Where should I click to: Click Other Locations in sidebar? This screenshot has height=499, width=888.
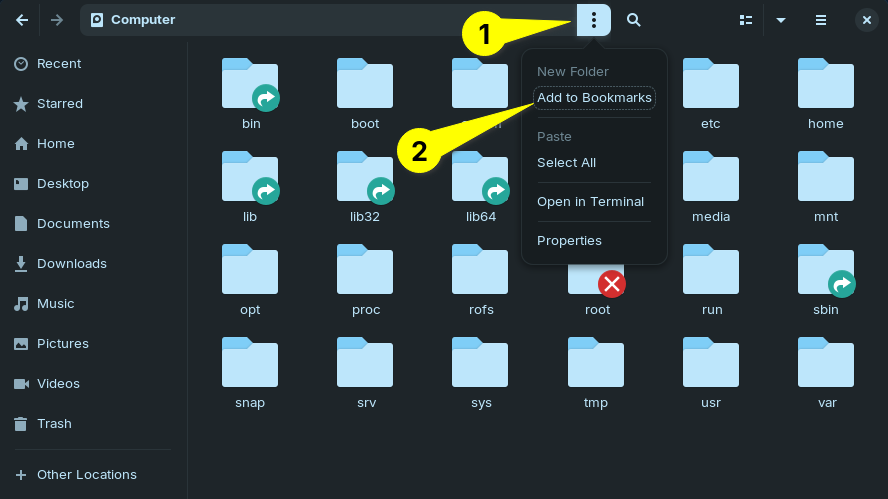(x=86, y=475)
